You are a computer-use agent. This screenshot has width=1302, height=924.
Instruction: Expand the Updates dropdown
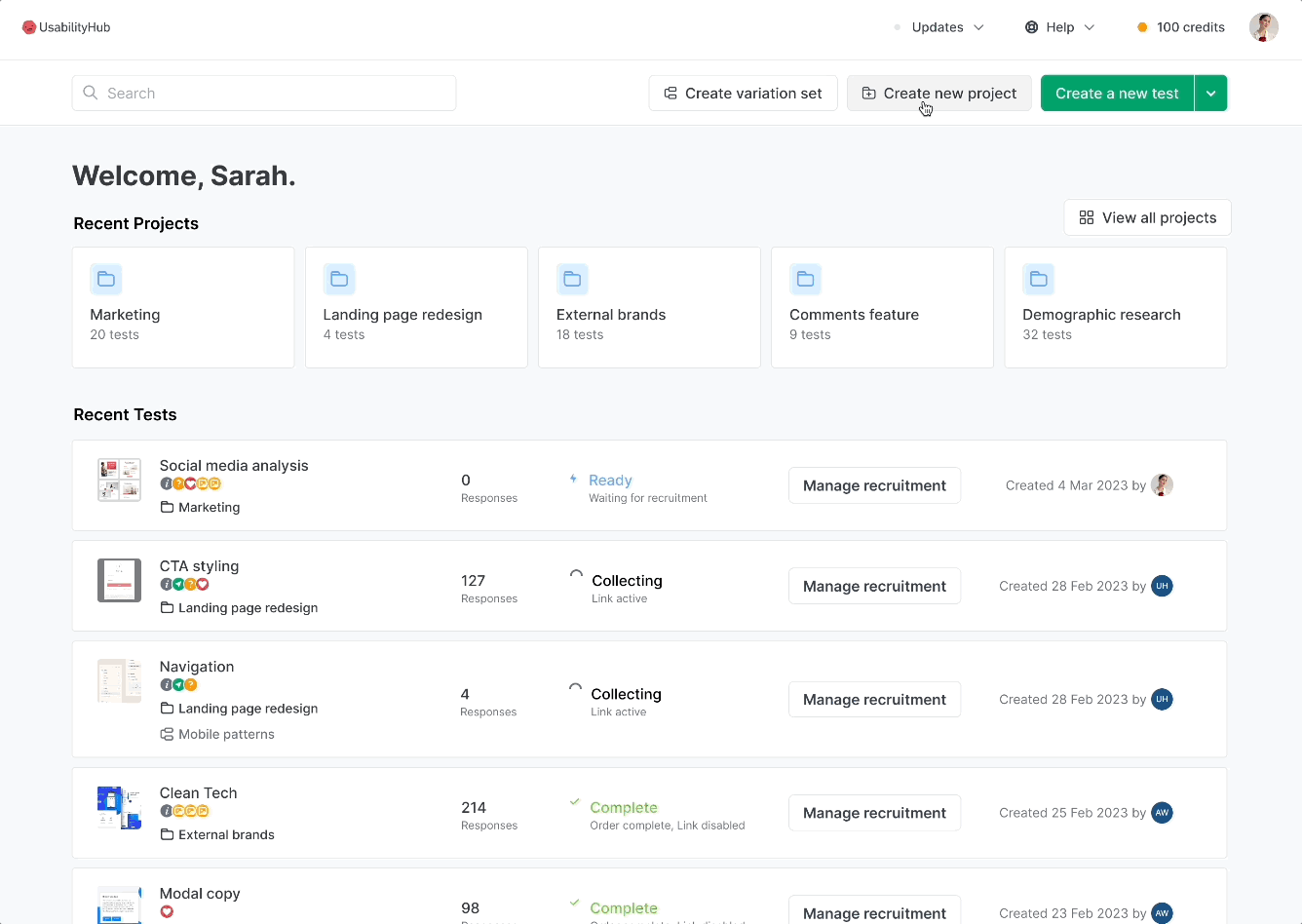[946, 27]
